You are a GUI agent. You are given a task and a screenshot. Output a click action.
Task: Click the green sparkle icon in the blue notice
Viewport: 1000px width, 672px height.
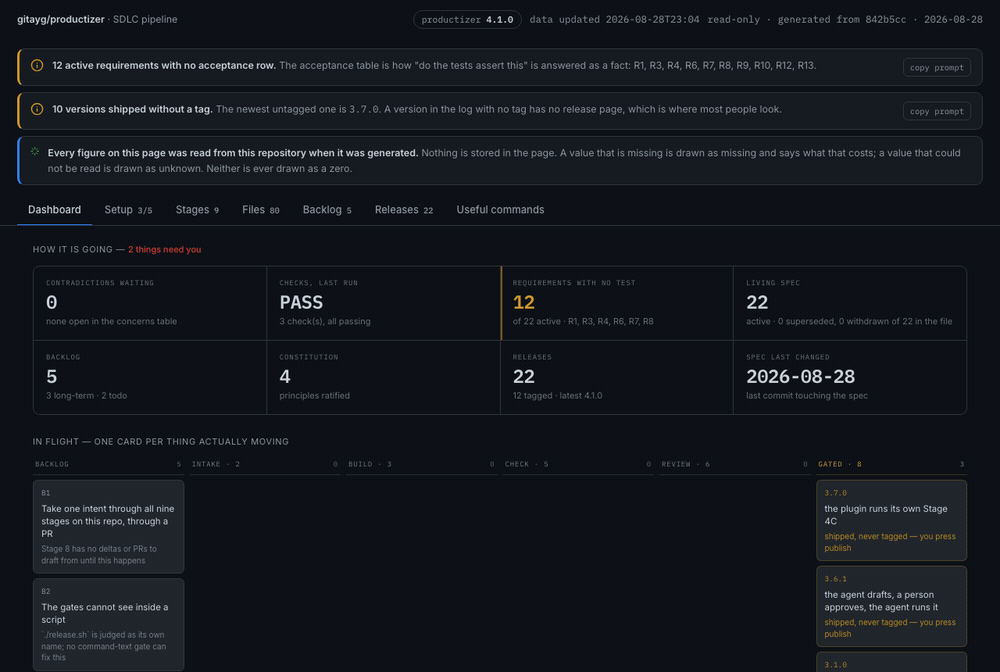35,152
